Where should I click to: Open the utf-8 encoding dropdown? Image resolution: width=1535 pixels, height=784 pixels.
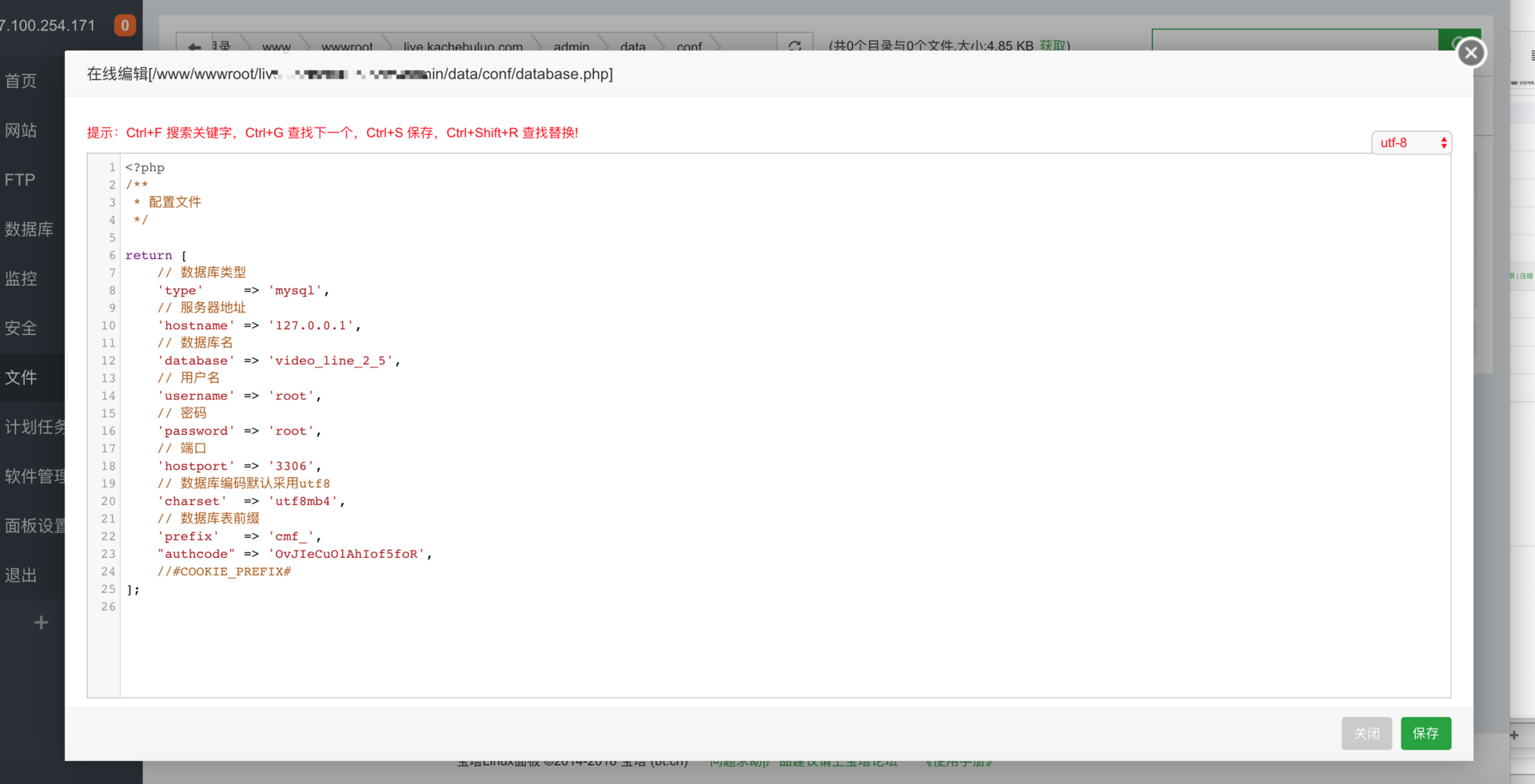point(1411,143)
